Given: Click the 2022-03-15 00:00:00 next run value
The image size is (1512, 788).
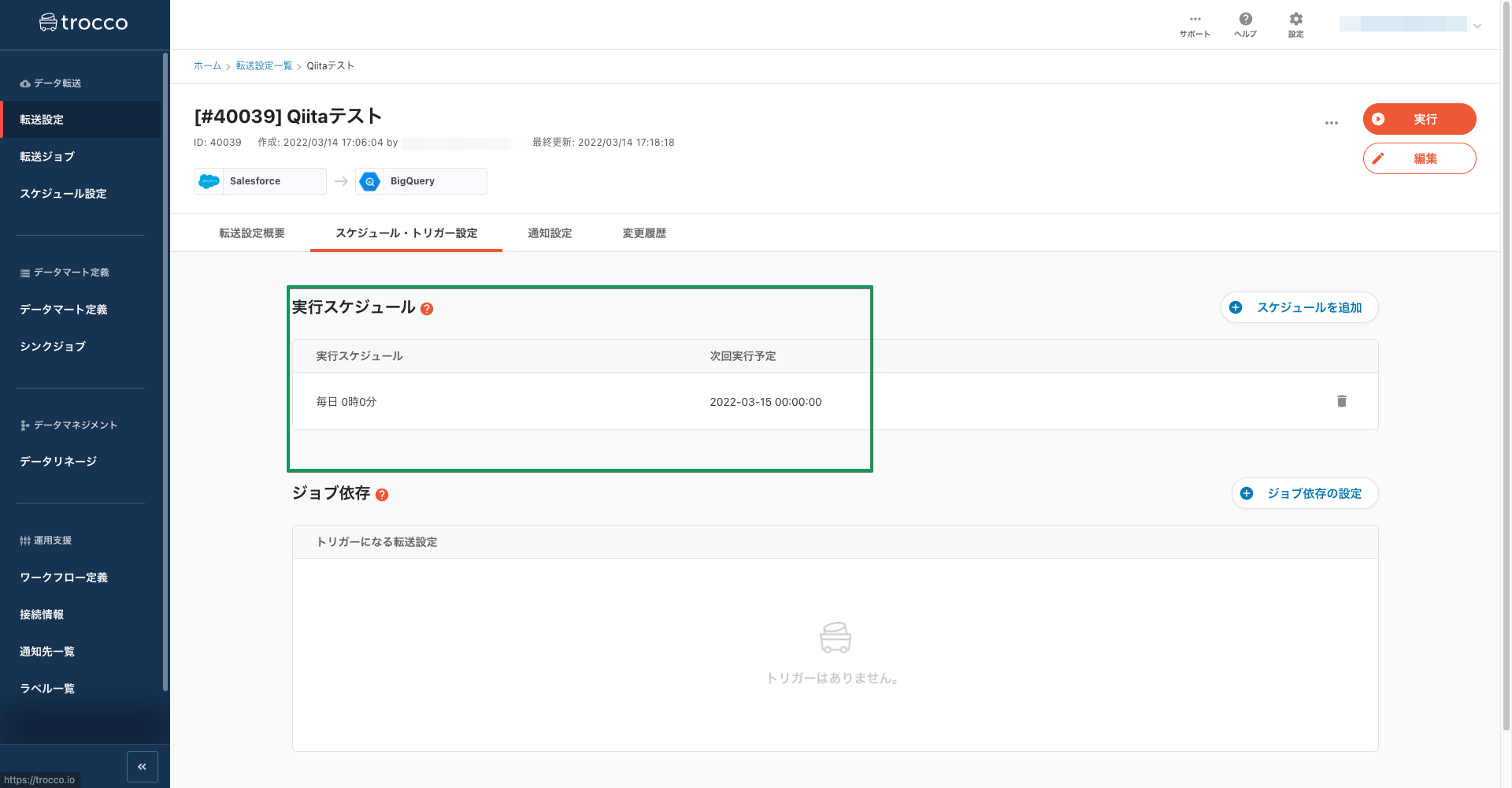Looking at the screenshot, I should [x=765, y=402].
